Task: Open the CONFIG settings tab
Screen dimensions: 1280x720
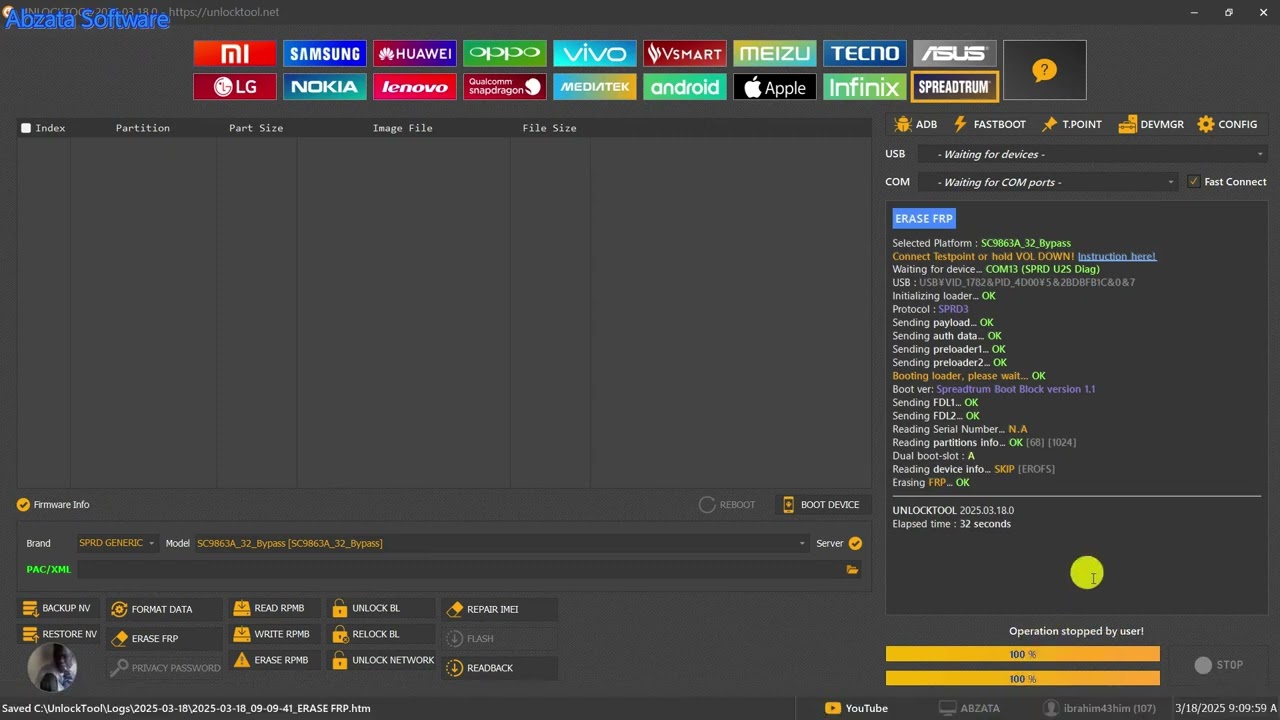Action: (1227, 124)
